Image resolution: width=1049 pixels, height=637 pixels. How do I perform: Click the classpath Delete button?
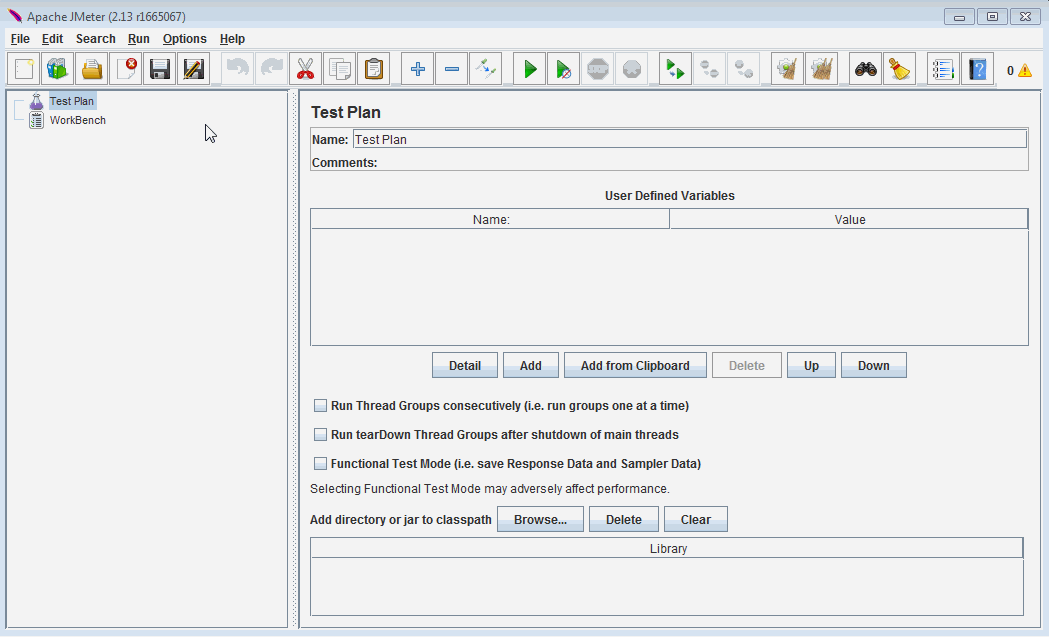click(x=624, y=519)
